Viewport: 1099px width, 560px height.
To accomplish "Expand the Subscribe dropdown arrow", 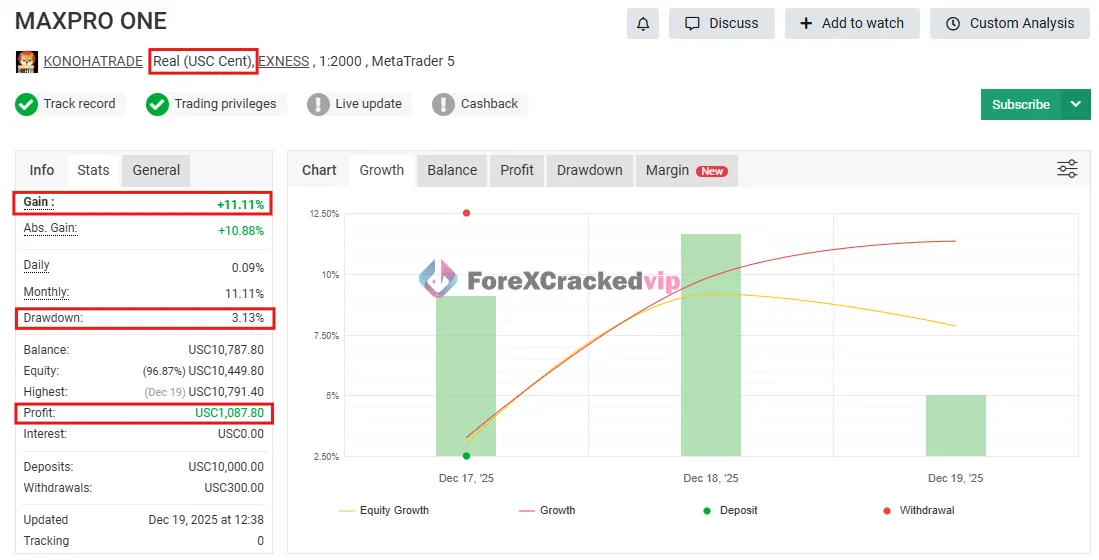I will click(1075, 104).
